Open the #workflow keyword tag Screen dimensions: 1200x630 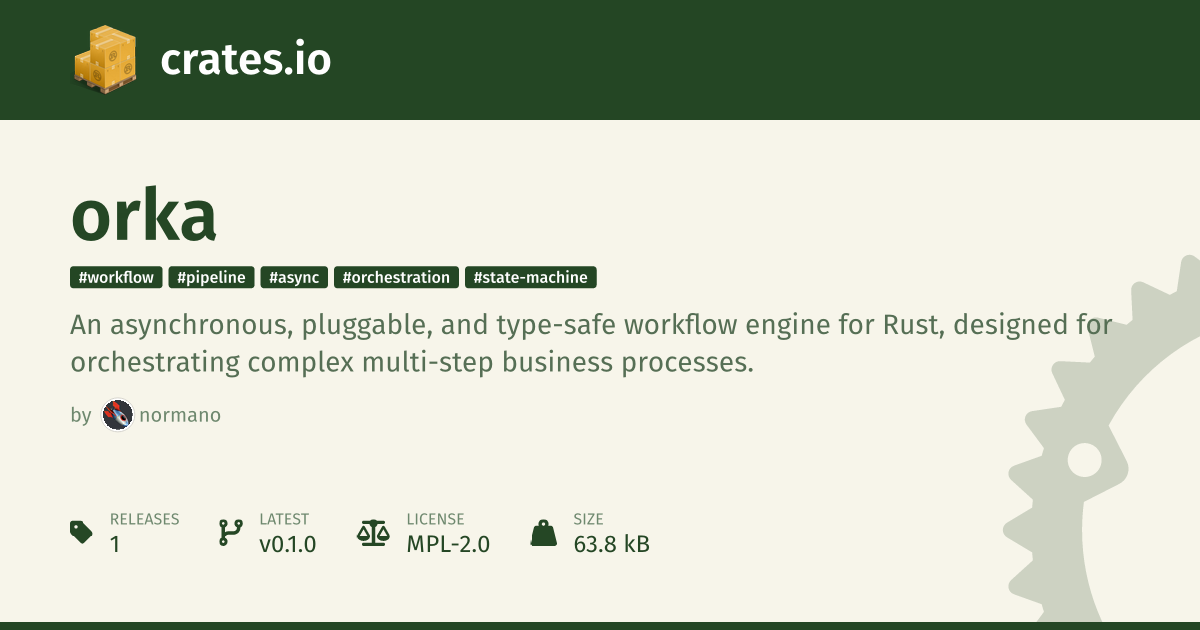pos(116,278)
